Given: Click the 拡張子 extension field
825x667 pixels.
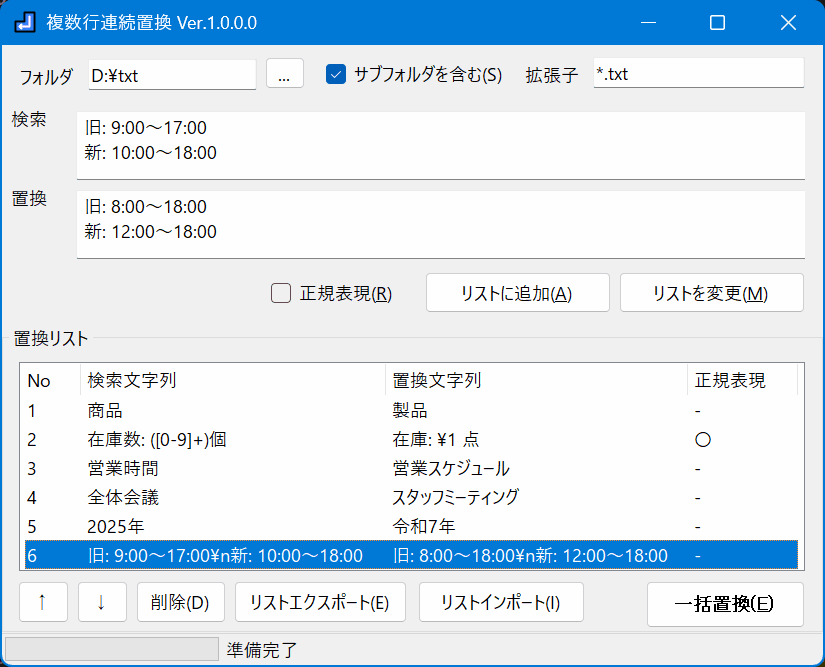Looking at the screenshot, I should [697, 74].
